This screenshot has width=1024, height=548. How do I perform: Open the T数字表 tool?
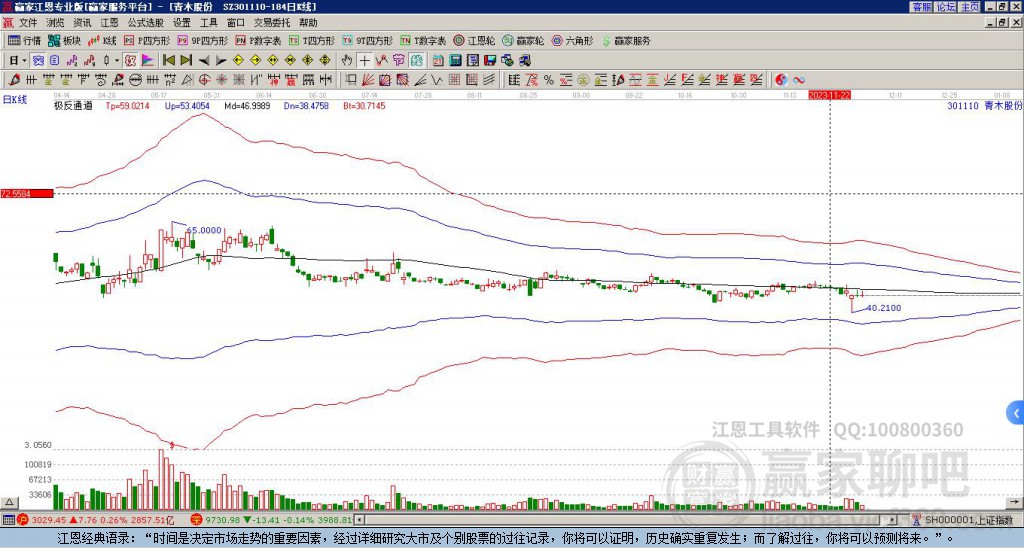pyautogui.click(x=423, y=40)
